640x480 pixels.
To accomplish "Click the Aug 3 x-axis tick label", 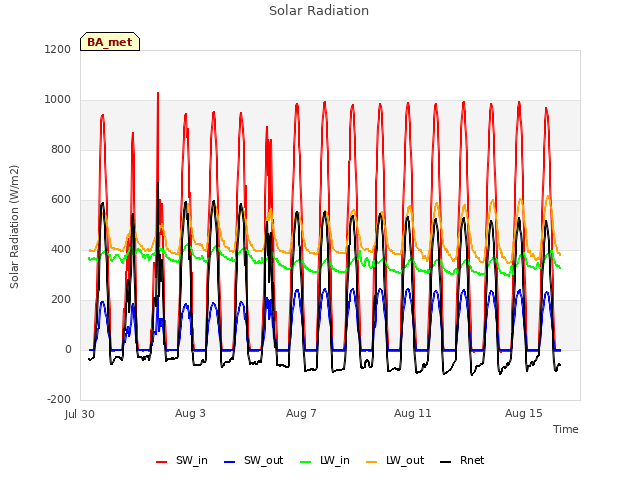I will pos(190,413).
